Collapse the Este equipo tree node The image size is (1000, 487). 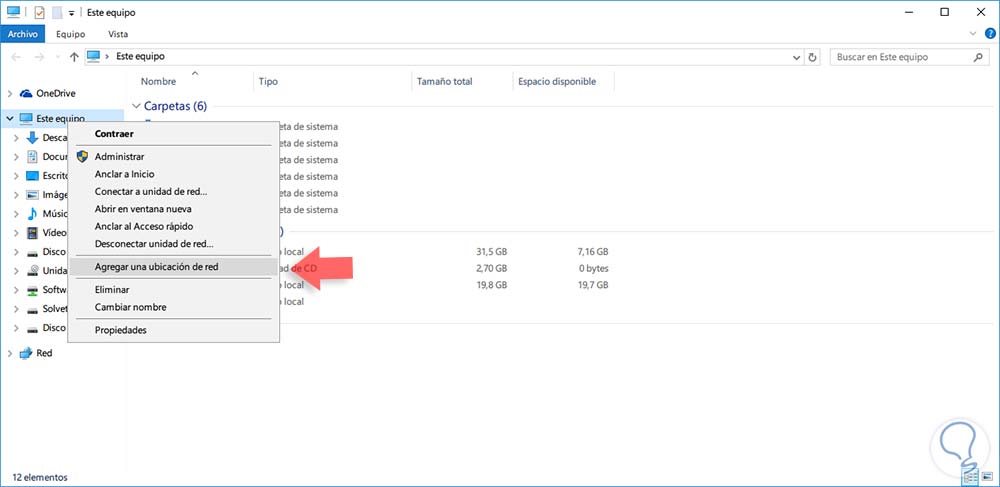(10, 119)
